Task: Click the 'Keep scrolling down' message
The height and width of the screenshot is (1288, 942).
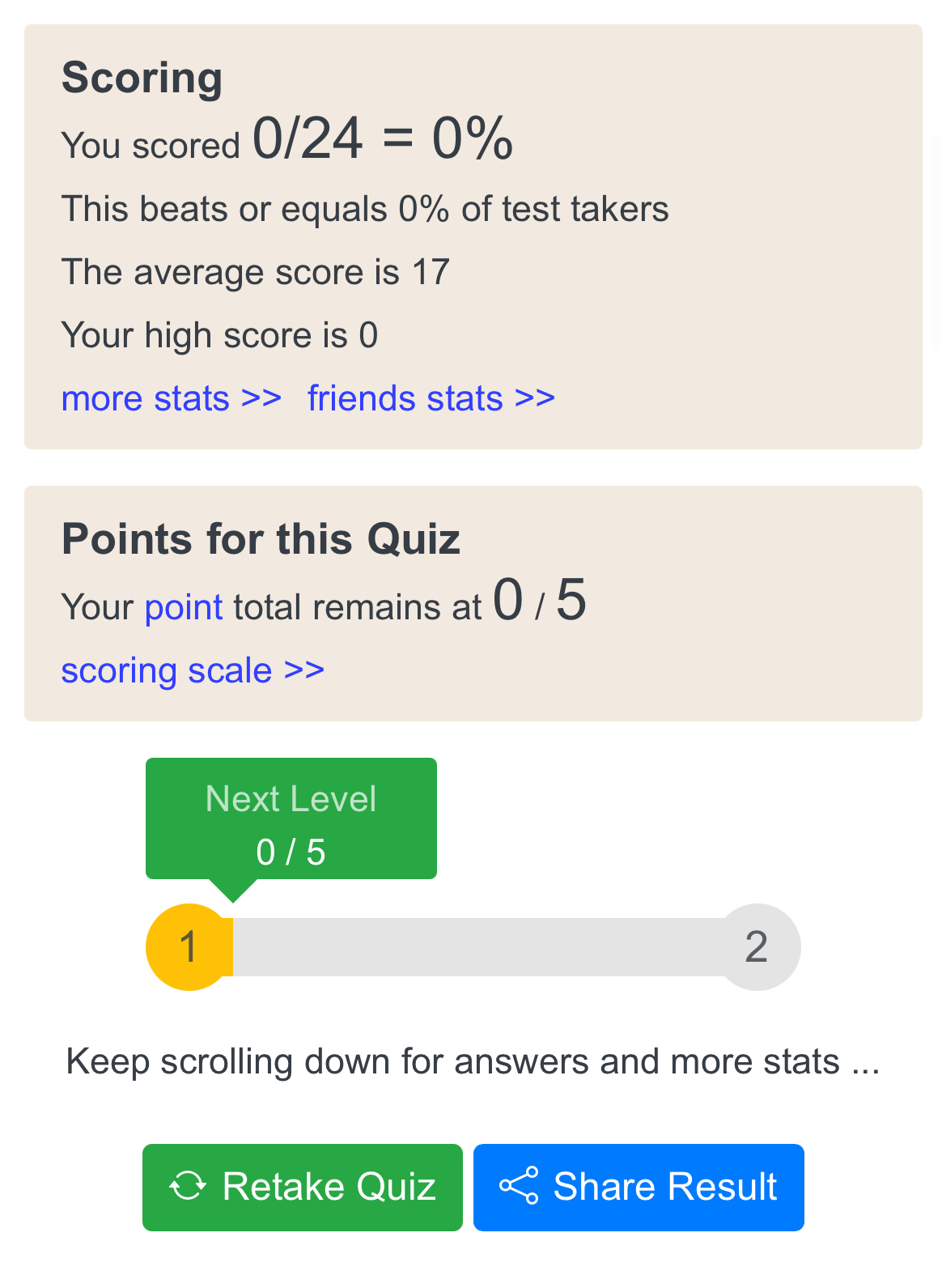Action: click(473, 1061)
